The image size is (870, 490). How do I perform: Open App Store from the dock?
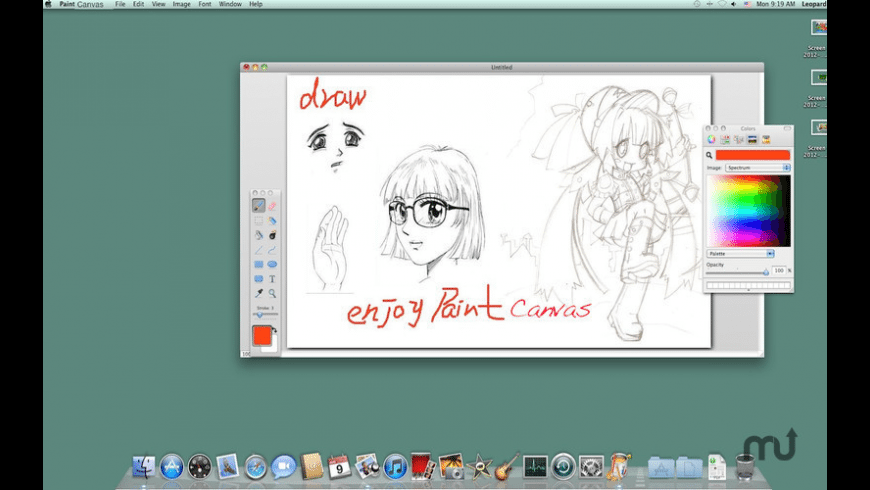click(171, 467)
